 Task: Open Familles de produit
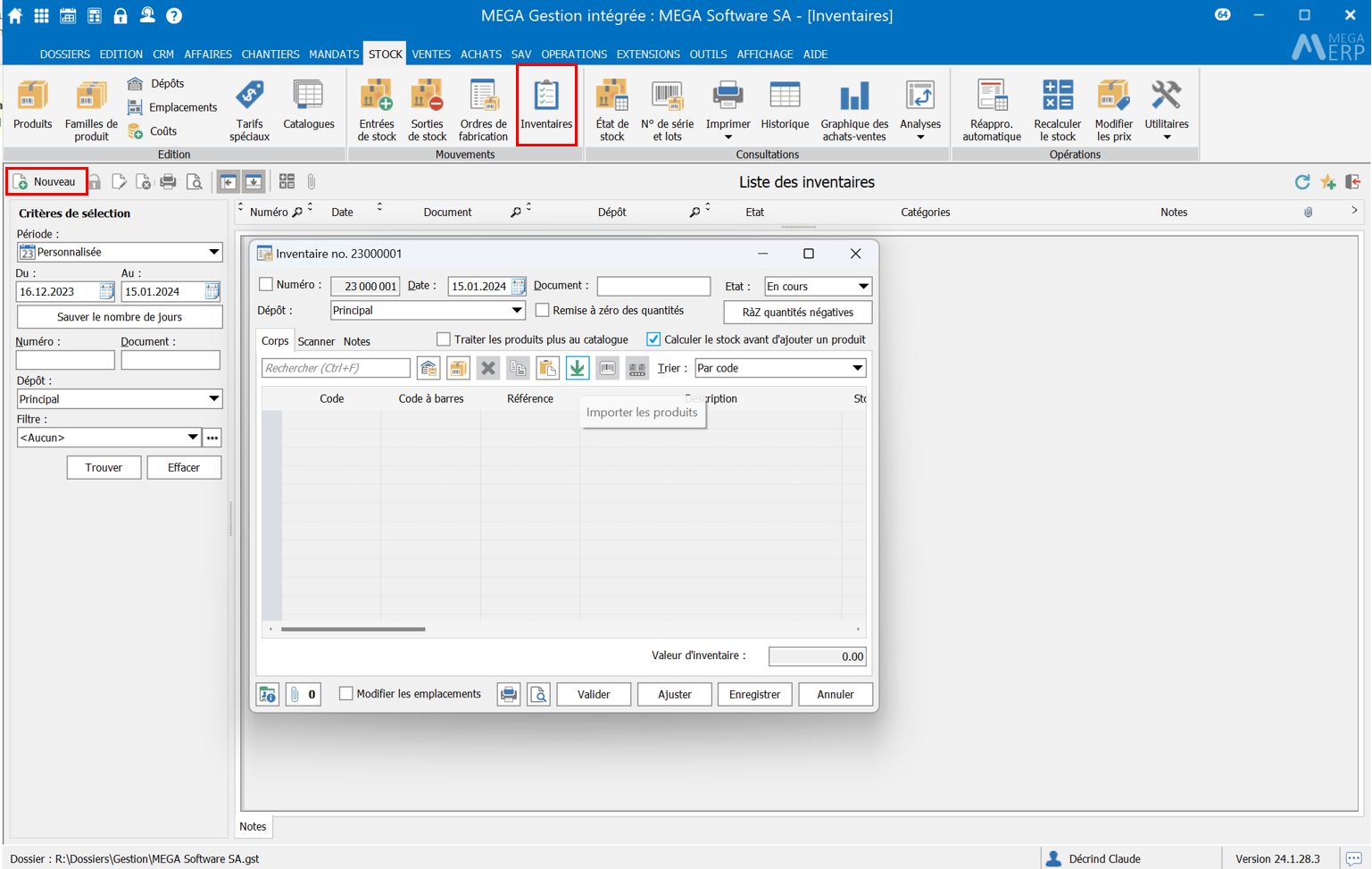pos(91,111)
